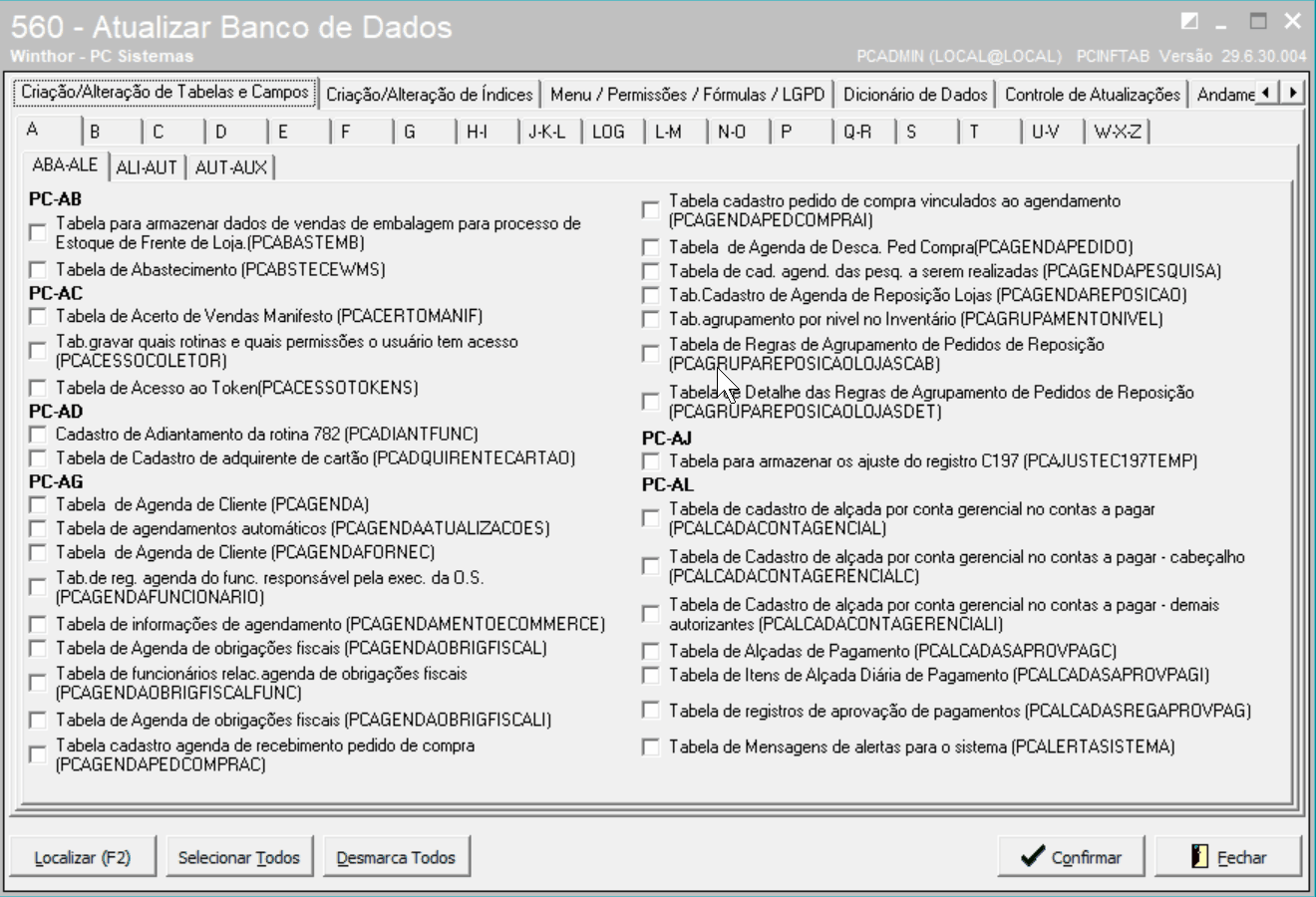This screenshot has height=897, width=1316.
Task: Open the partially visible Andame tab
Action: click(x=1224, y=95)
